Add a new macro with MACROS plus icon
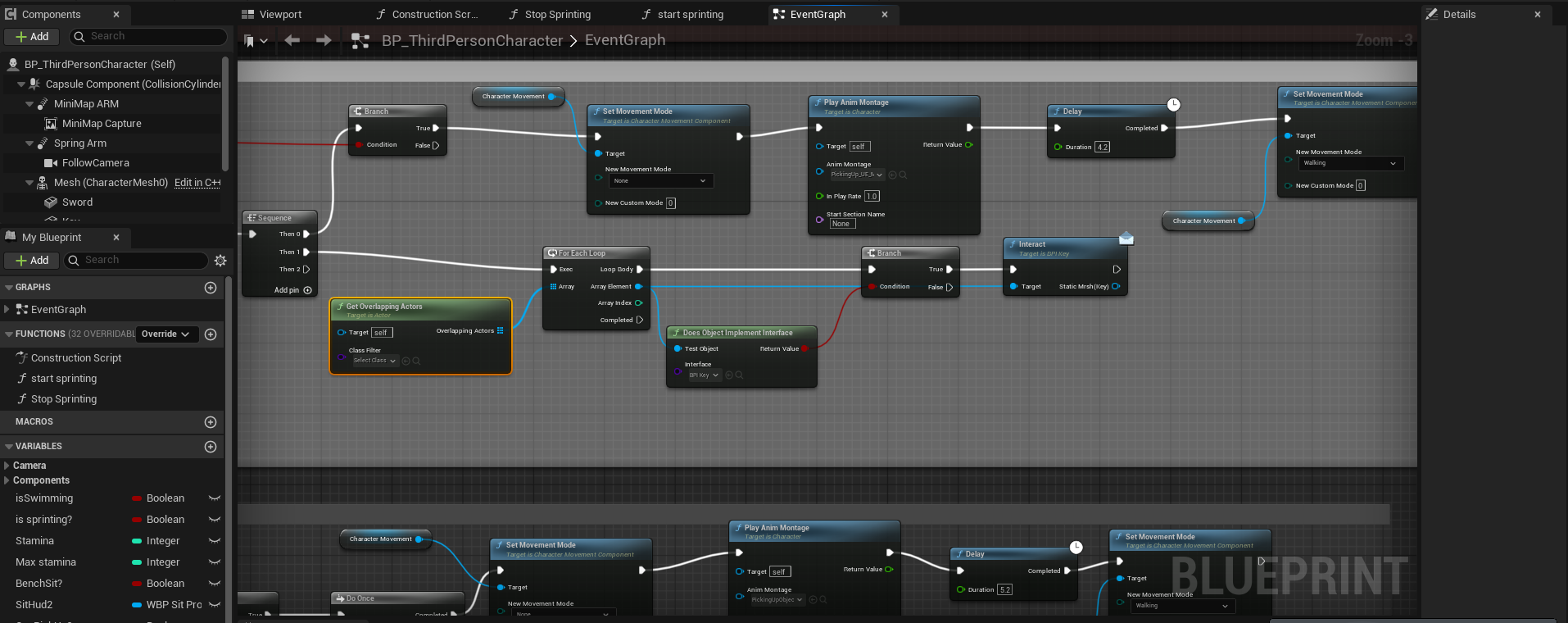The height and width of the screenshot is (623, 1568). pyautogui.click(x=211, y=422)
